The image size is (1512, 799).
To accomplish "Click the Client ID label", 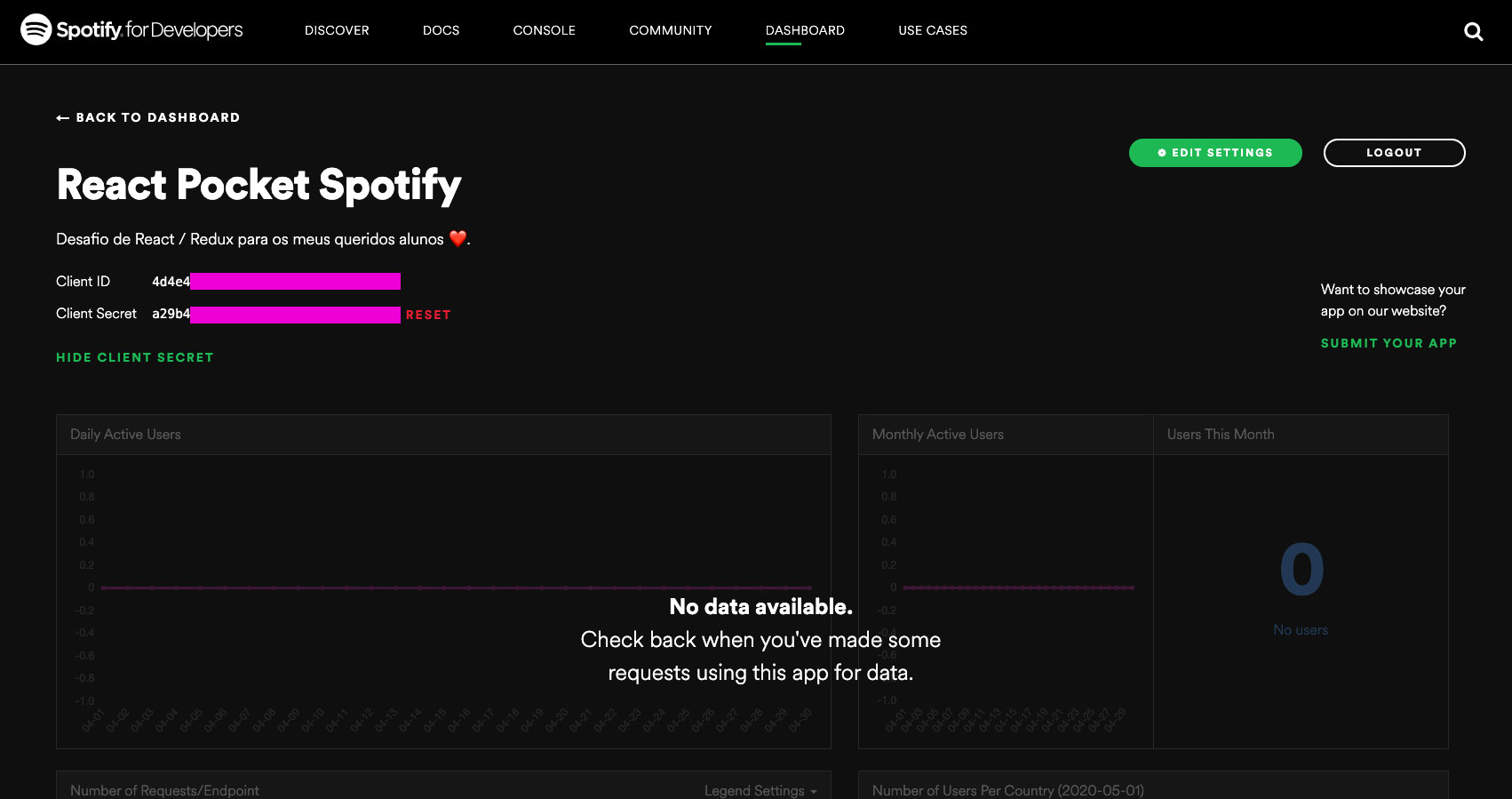I will (83, 282).
